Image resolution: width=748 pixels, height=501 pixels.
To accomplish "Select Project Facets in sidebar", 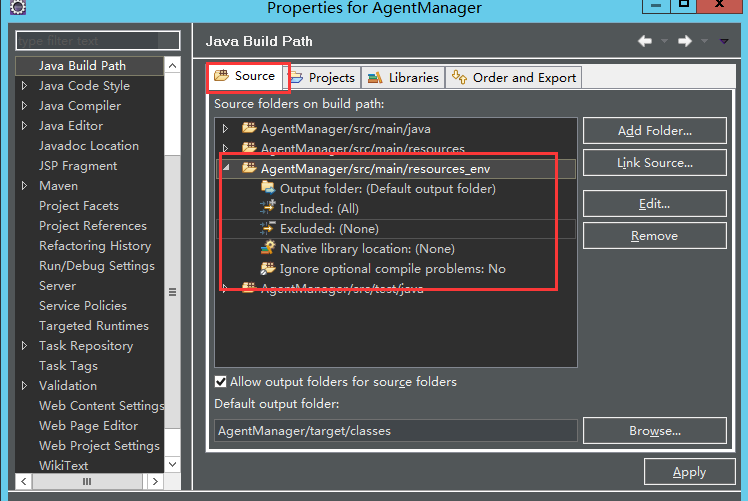I will click(x=79, y=206).
